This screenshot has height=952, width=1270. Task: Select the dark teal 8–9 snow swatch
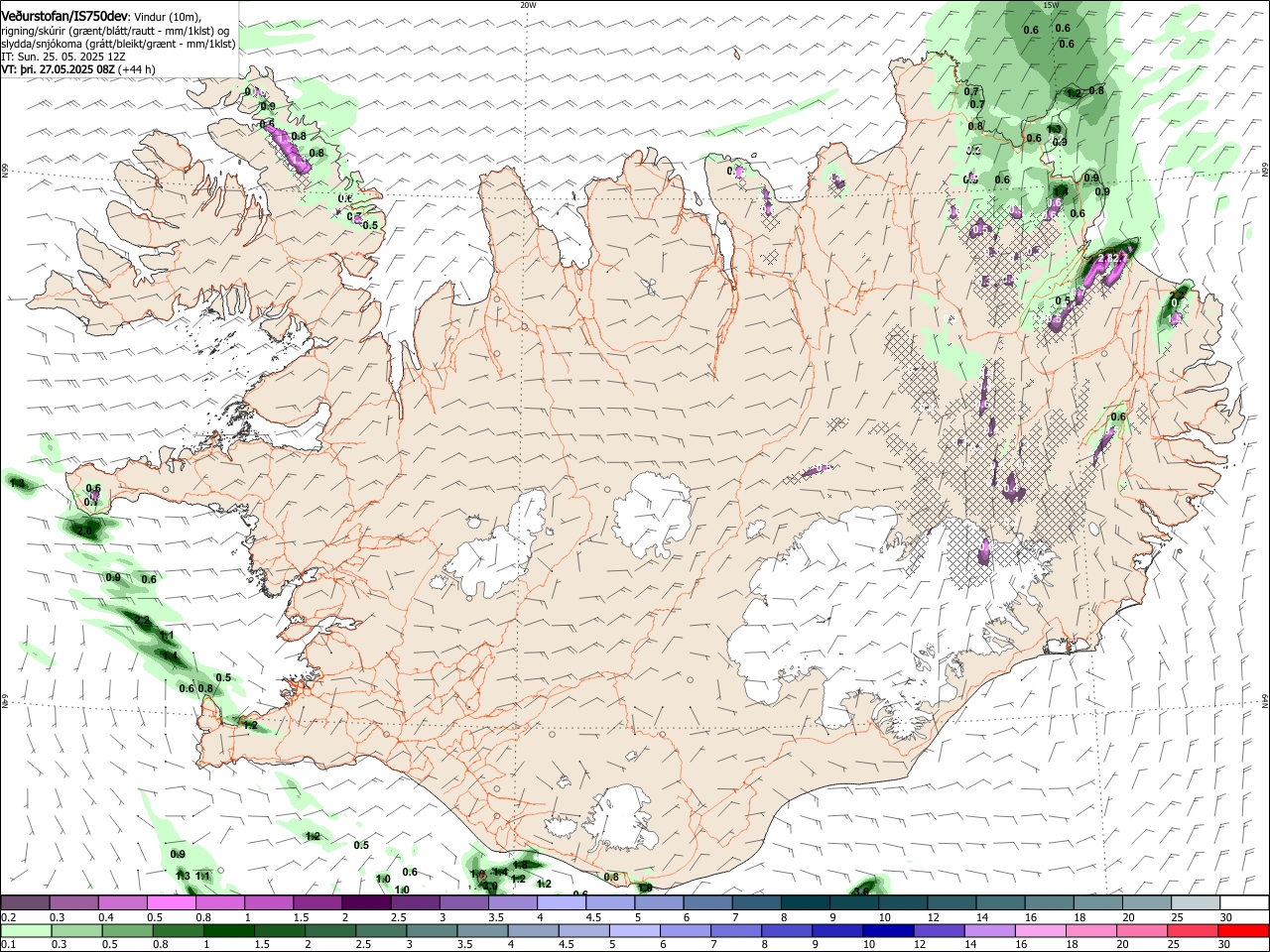[805, 903]
